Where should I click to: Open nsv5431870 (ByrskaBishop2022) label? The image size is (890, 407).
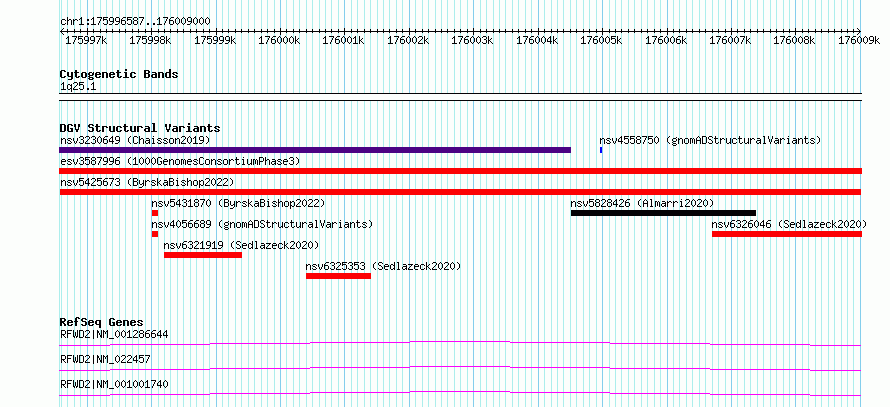pyautogui.click(x=238, y=203)
